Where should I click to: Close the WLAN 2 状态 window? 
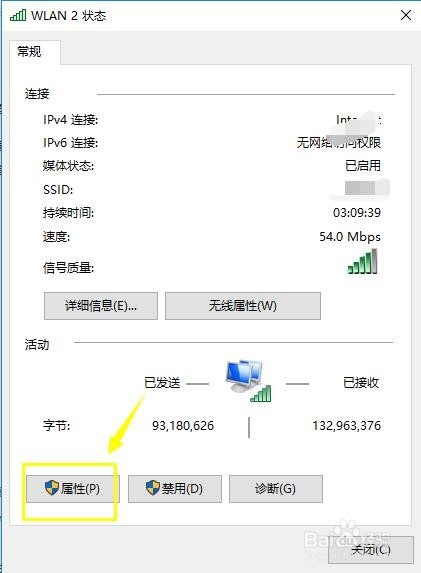(x=406, y=15)
